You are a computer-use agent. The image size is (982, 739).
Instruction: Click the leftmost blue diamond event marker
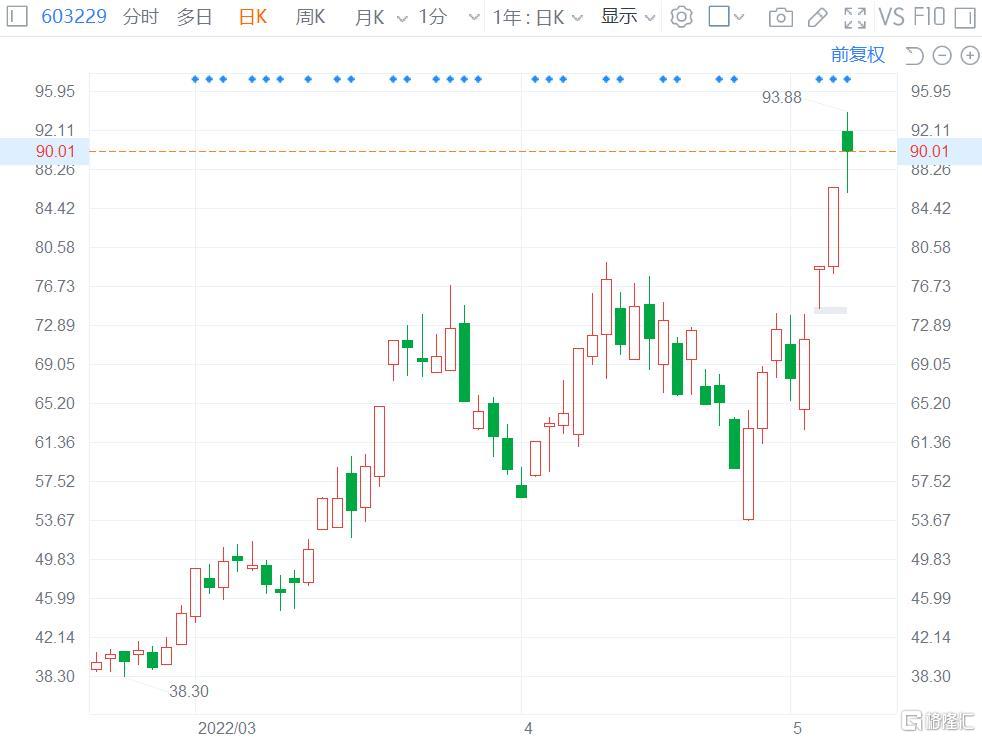coord(195,79)
